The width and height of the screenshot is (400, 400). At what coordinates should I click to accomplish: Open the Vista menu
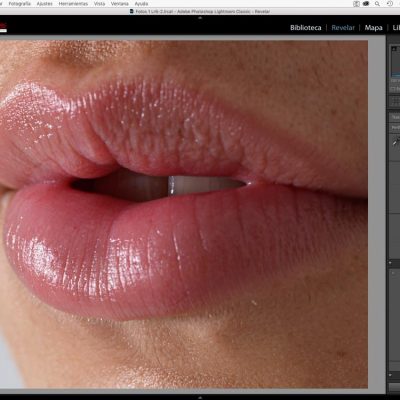point(99,4)
